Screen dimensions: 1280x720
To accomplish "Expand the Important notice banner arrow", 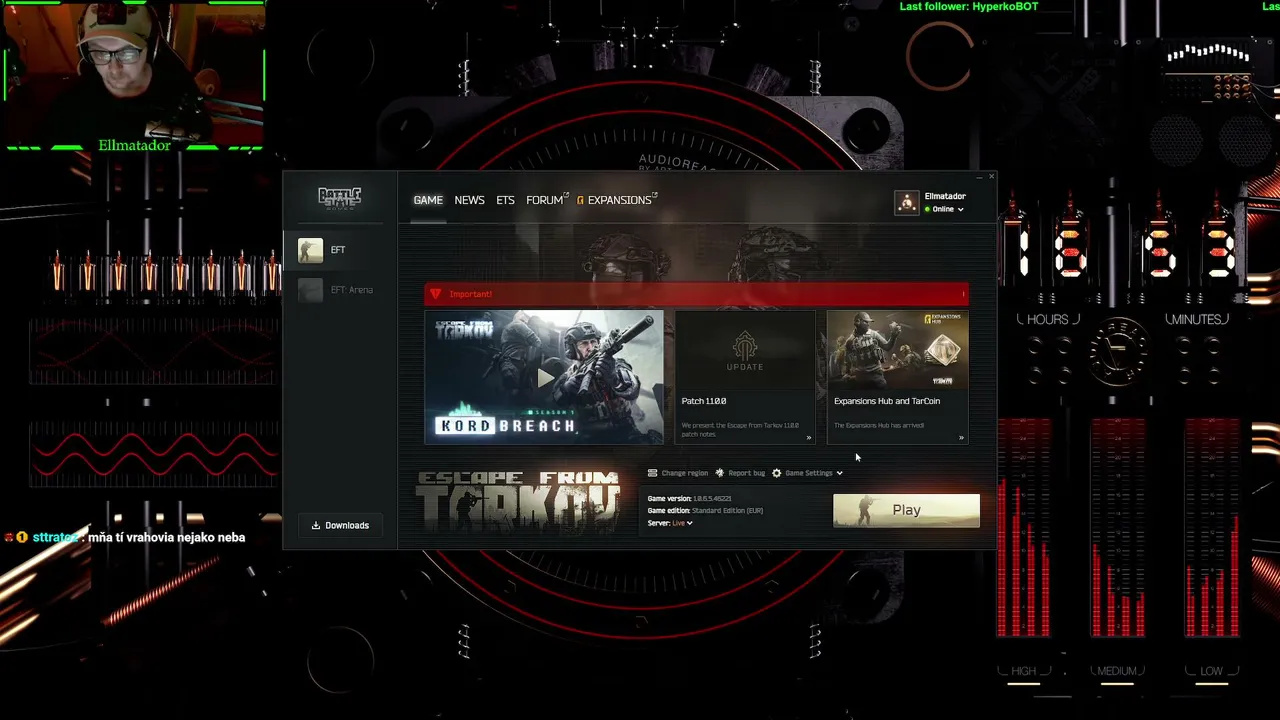I will (x=963, y=294).
